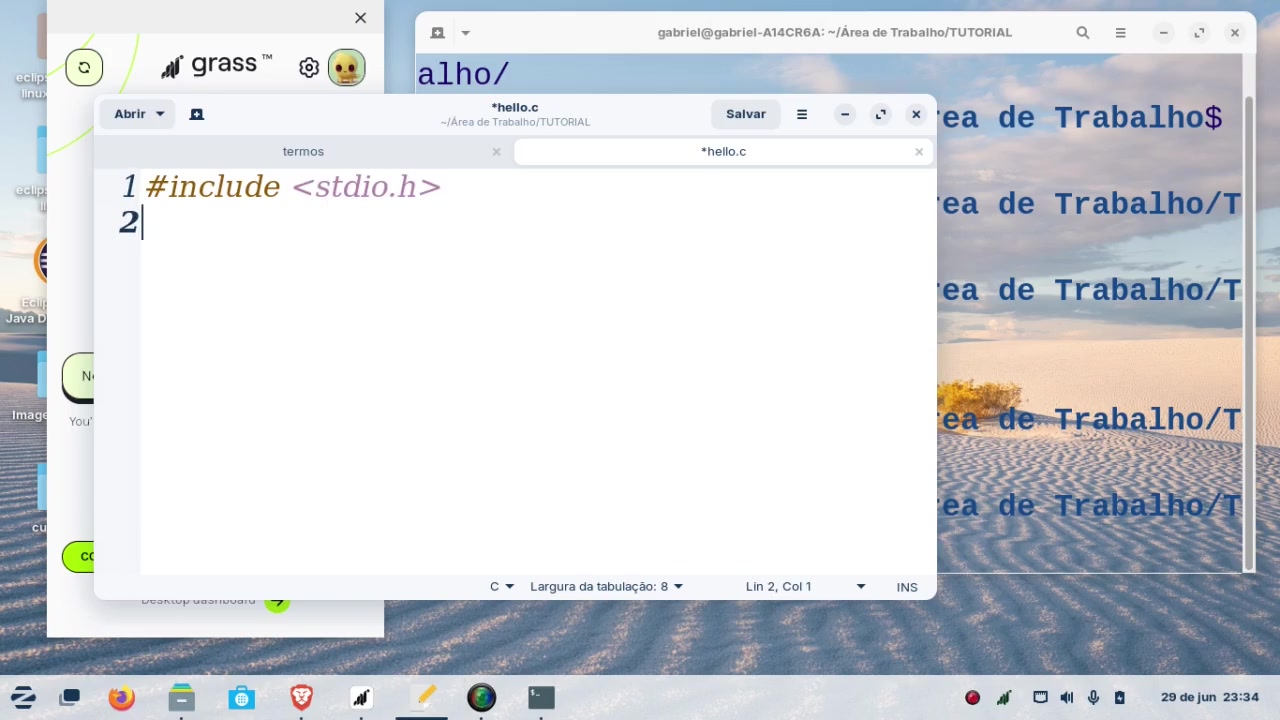Open the gedit hamburger menu
This screenshot has width=1280, height=720.
801,113
